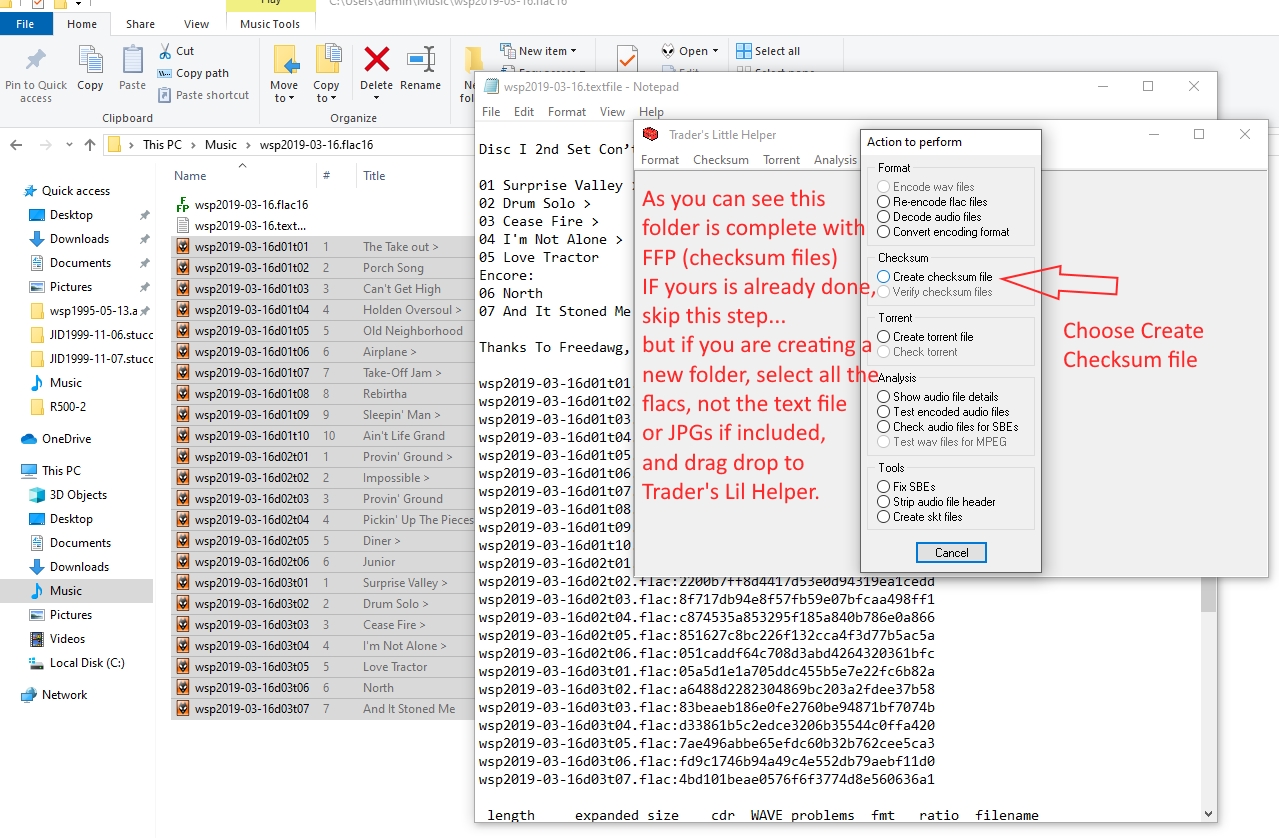Screen dimensions: 1279x838
Task: Click the Paste icon in ribbon
Action: 132,60
